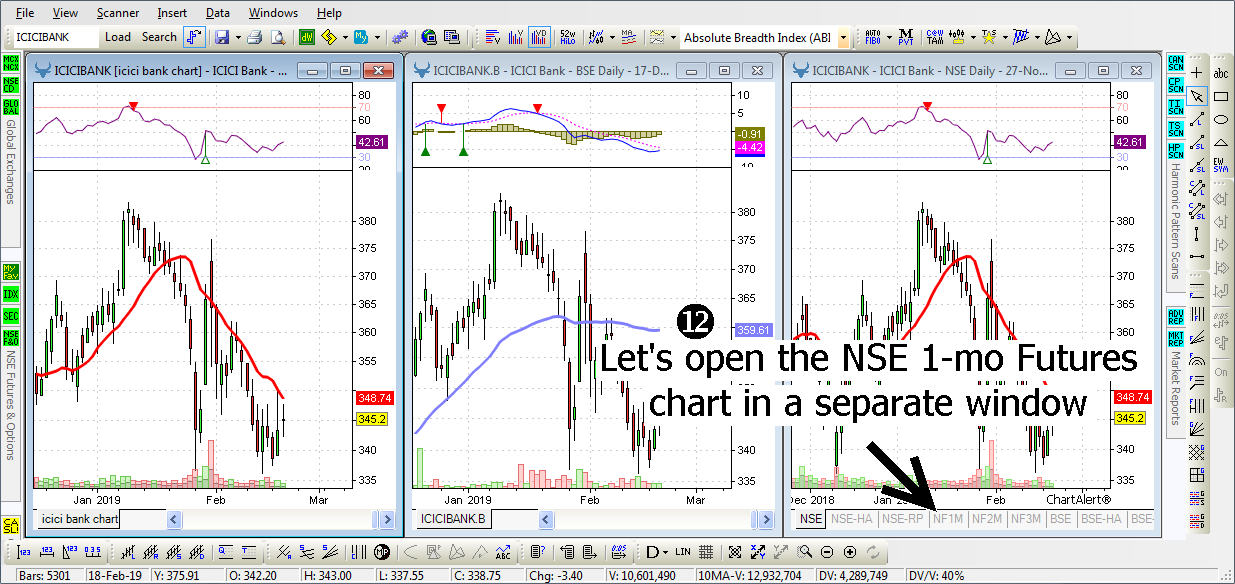Click the GLO BAL exchange icon
This screenshot has height=584, width=1235.
[x=11, y=107]
